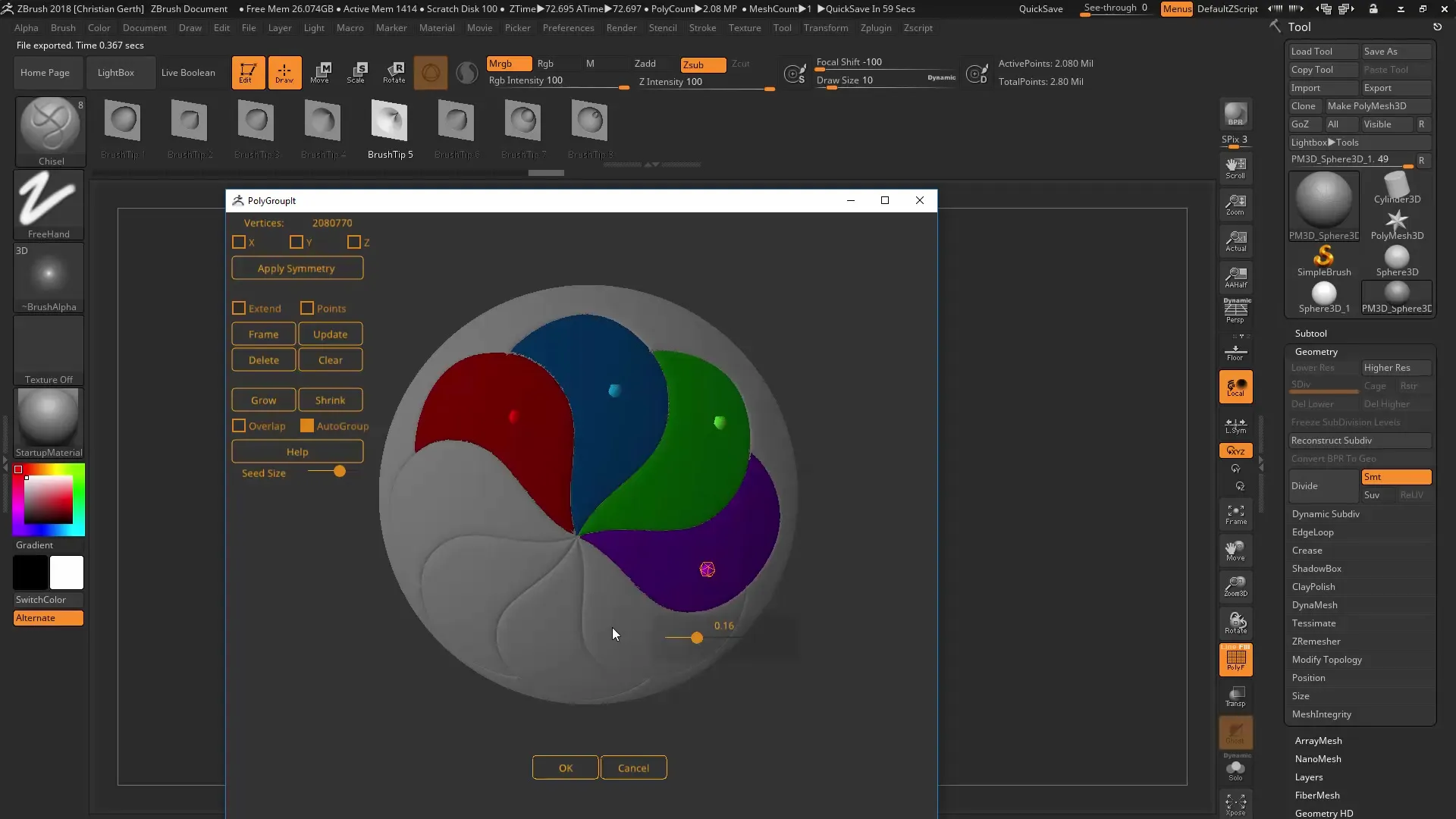Viewport: 1456px width, 819px height.
Task: Select the Rotate gizmo tool
Action: pos(394,73)
